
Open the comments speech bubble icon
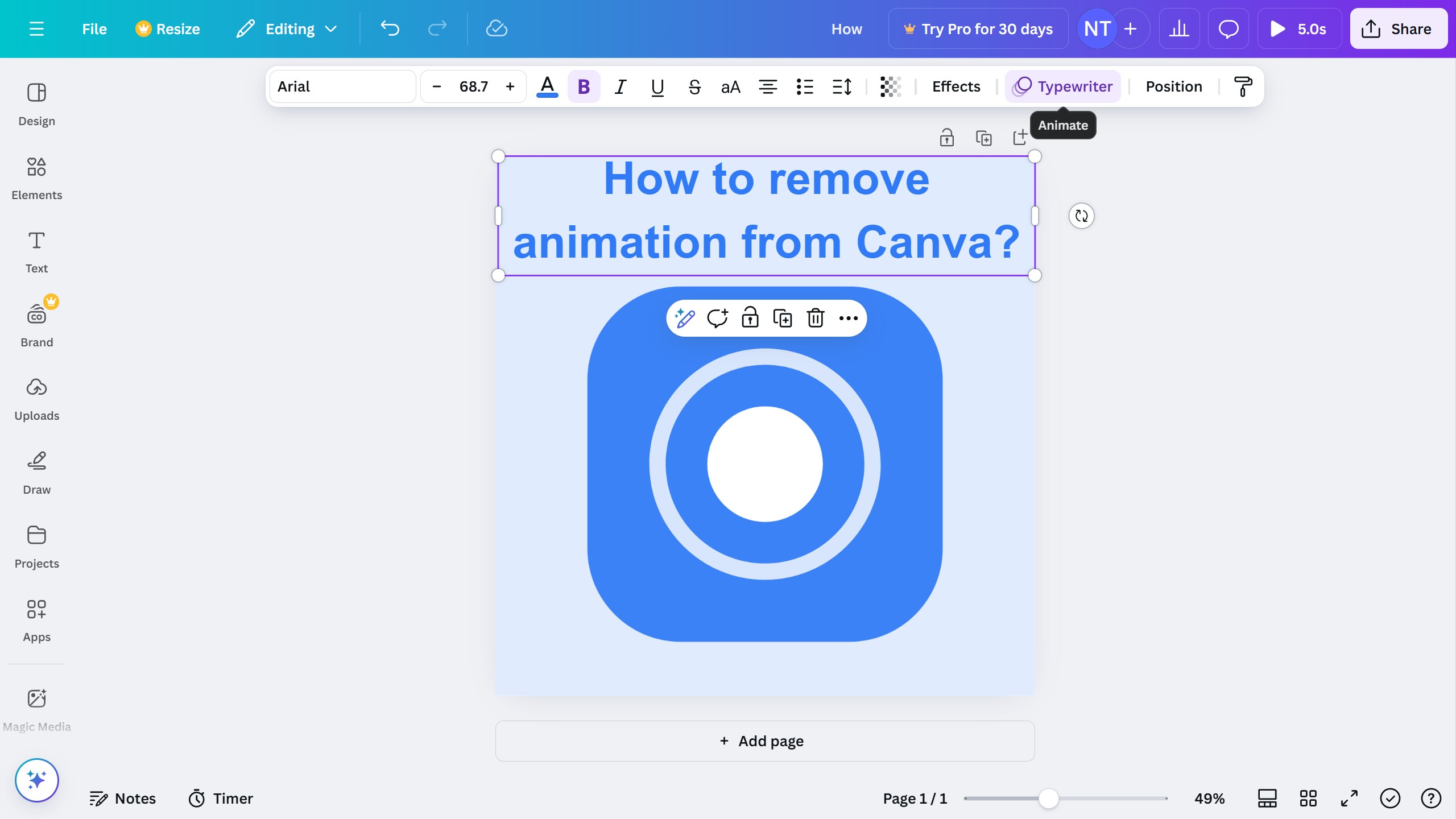pos(1228,28)
